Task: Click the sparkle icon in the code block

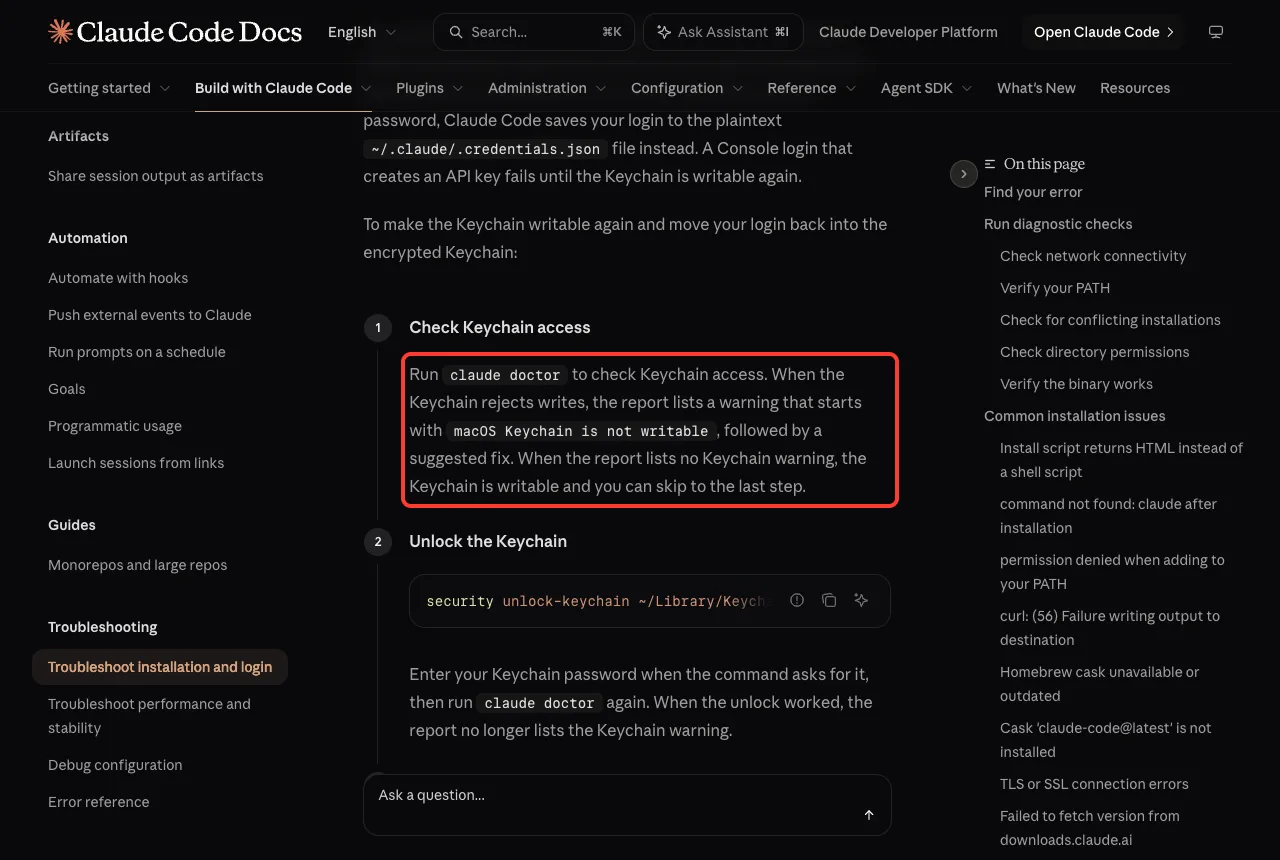Action: coord(861,600)
